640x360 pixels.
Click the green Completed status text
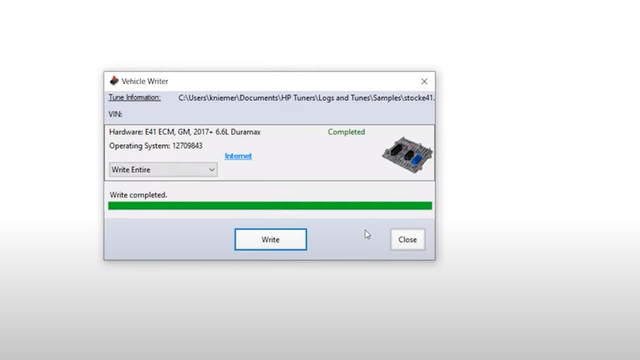[346, 132]
